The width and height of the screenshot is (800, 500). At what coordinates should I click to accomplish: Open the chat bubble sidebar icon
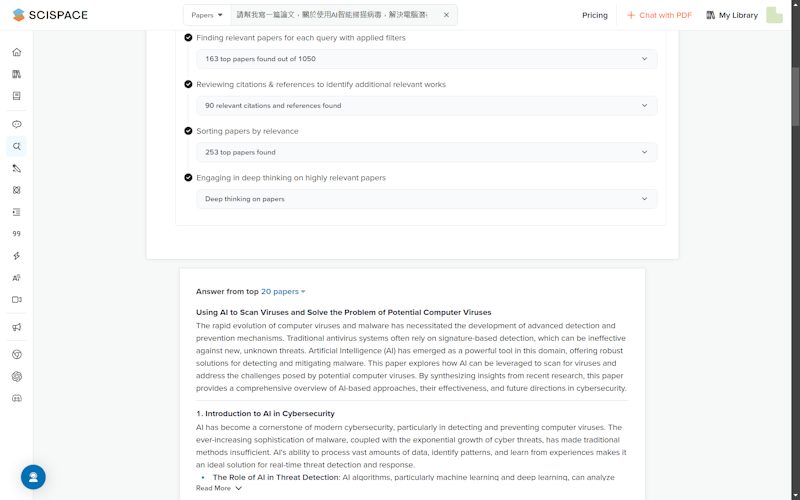pos(16,124)
